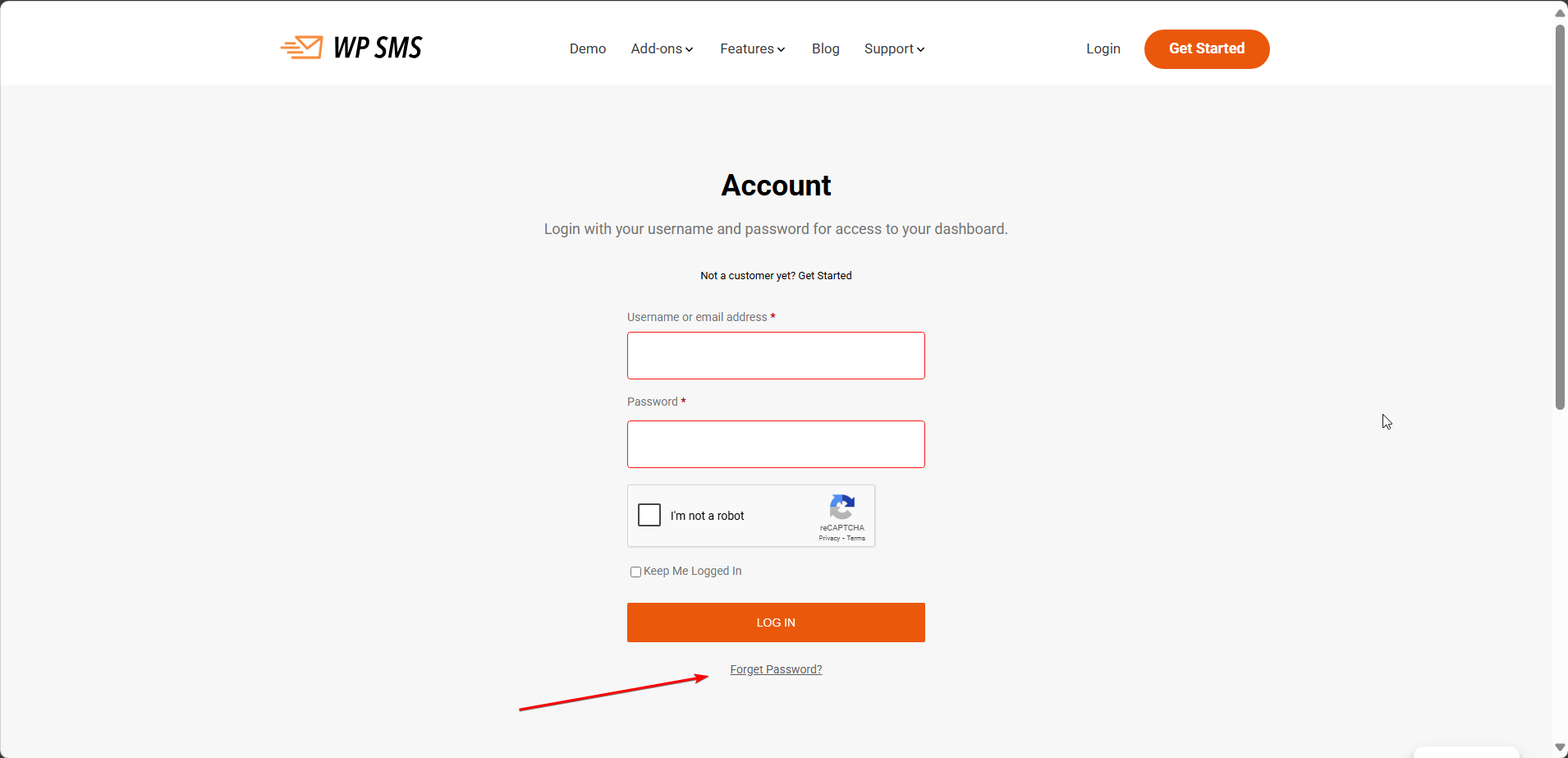
Task: Click the Login link in header
Action: coord(1103,49)
